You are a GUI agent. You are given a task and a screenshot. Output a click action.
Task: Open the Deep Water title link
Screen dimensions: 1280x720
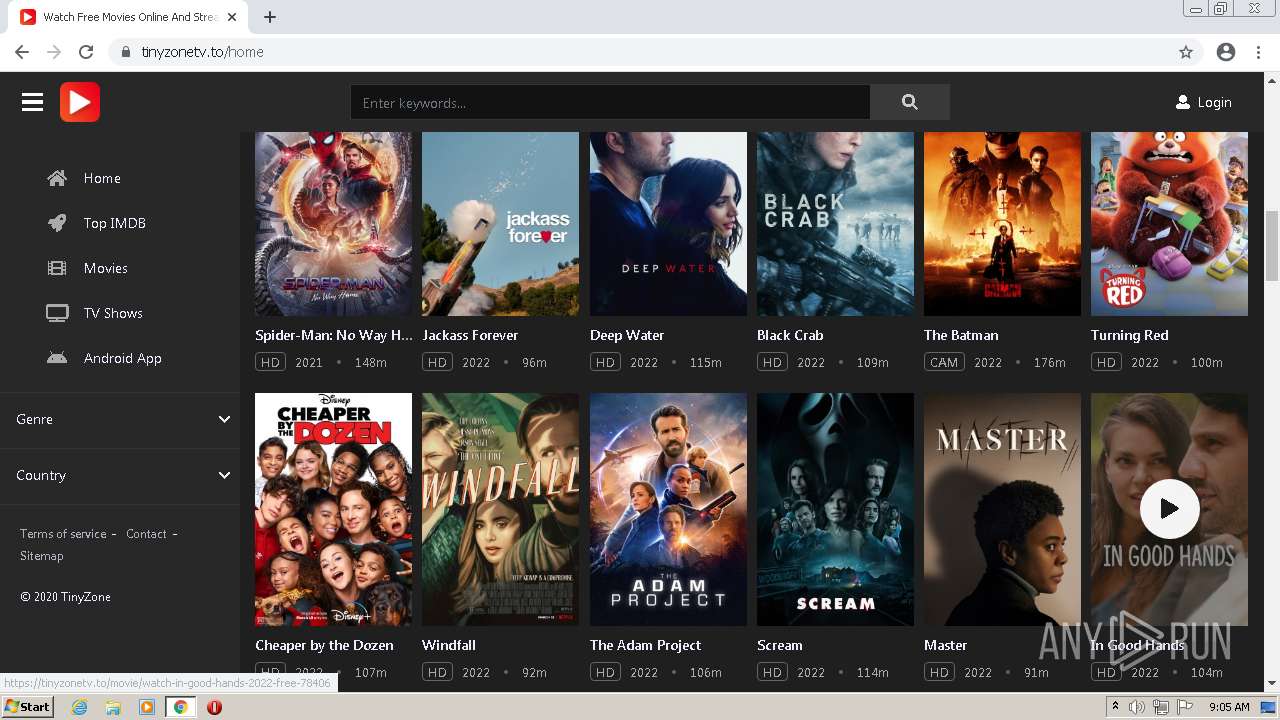[x=627, y=335]
